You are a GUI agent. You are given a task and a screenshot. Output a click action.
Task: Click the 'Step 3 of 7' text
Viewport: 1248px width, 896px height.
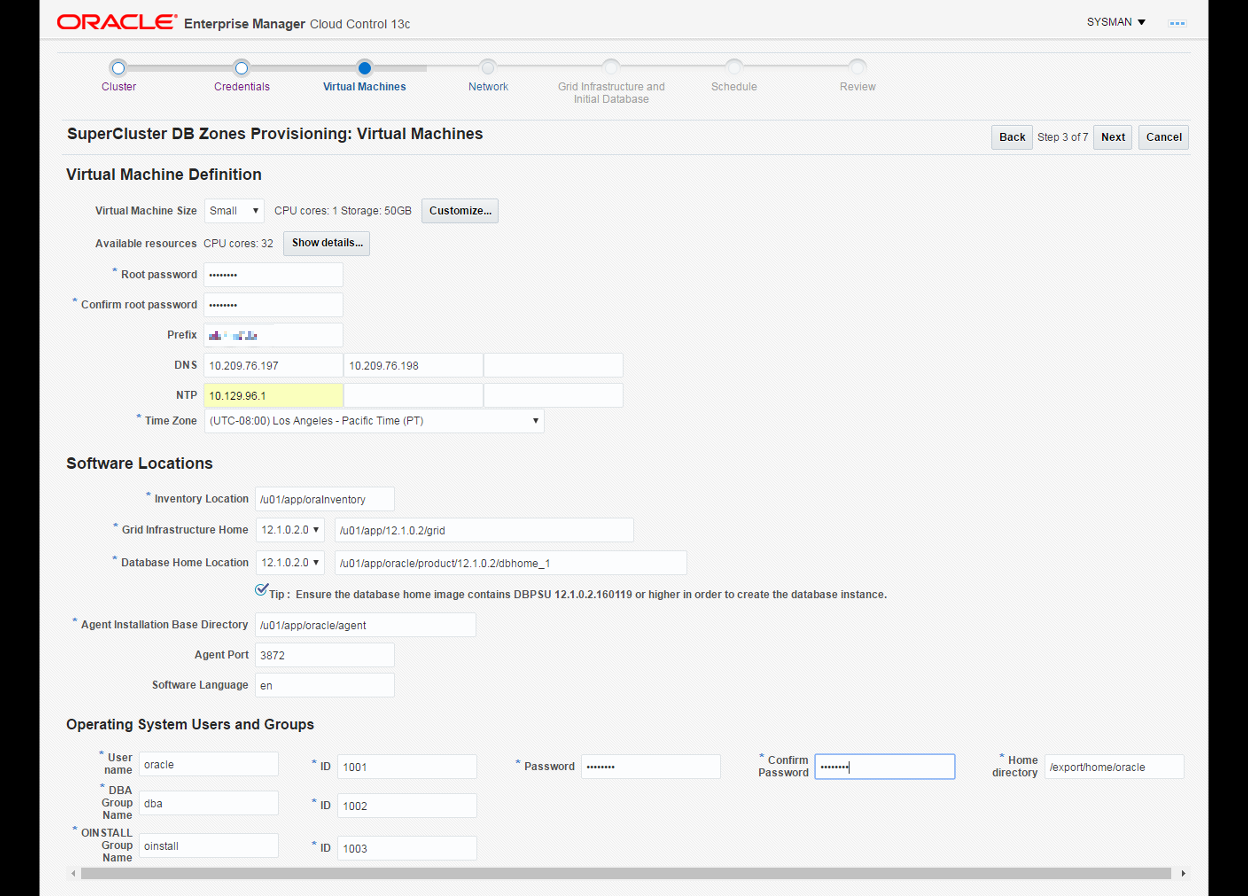(1062, 137)
